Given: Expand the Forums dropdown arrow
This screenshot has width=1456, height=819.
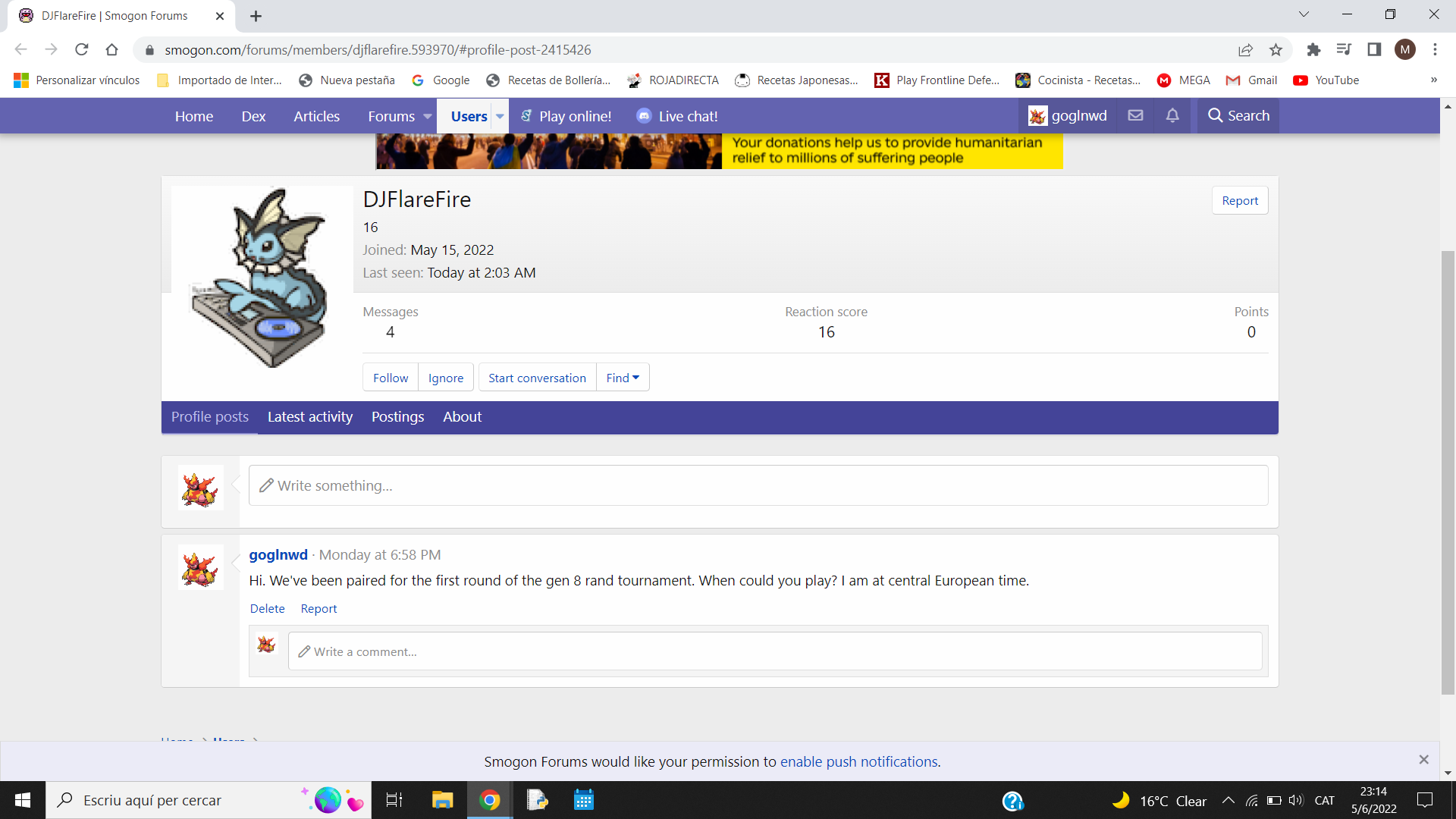Looking at the screenshot, I should click(427, 116).
